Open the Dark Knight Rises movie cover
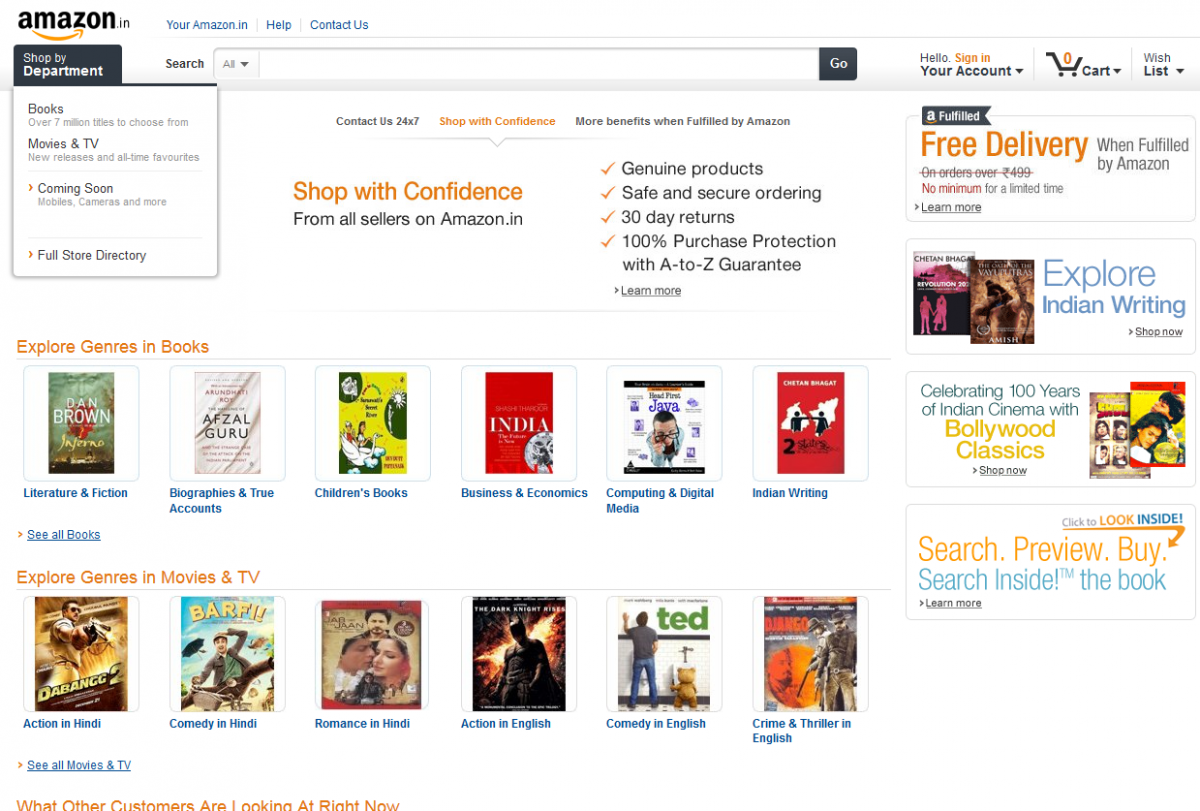The width and height of the screenshot is (1200, 811). (518, 654)
